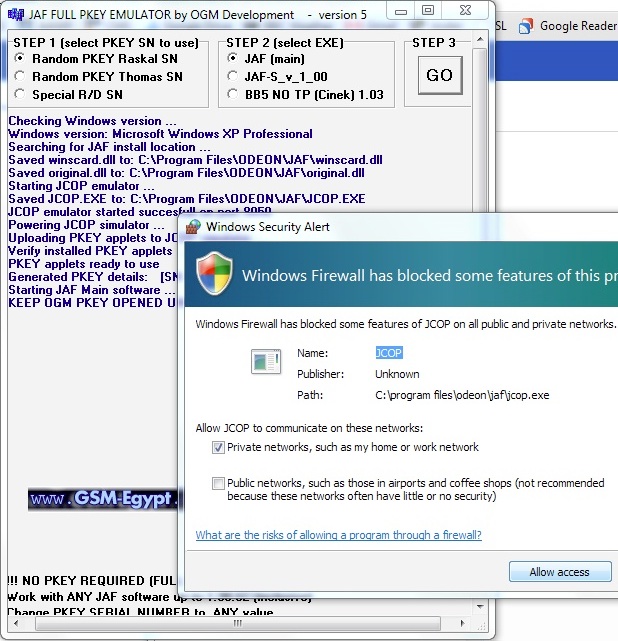Image resolution: width=618 pixels, height=641 pixels.
Task: Maximize the JAF emulator window
Action: 428,11
